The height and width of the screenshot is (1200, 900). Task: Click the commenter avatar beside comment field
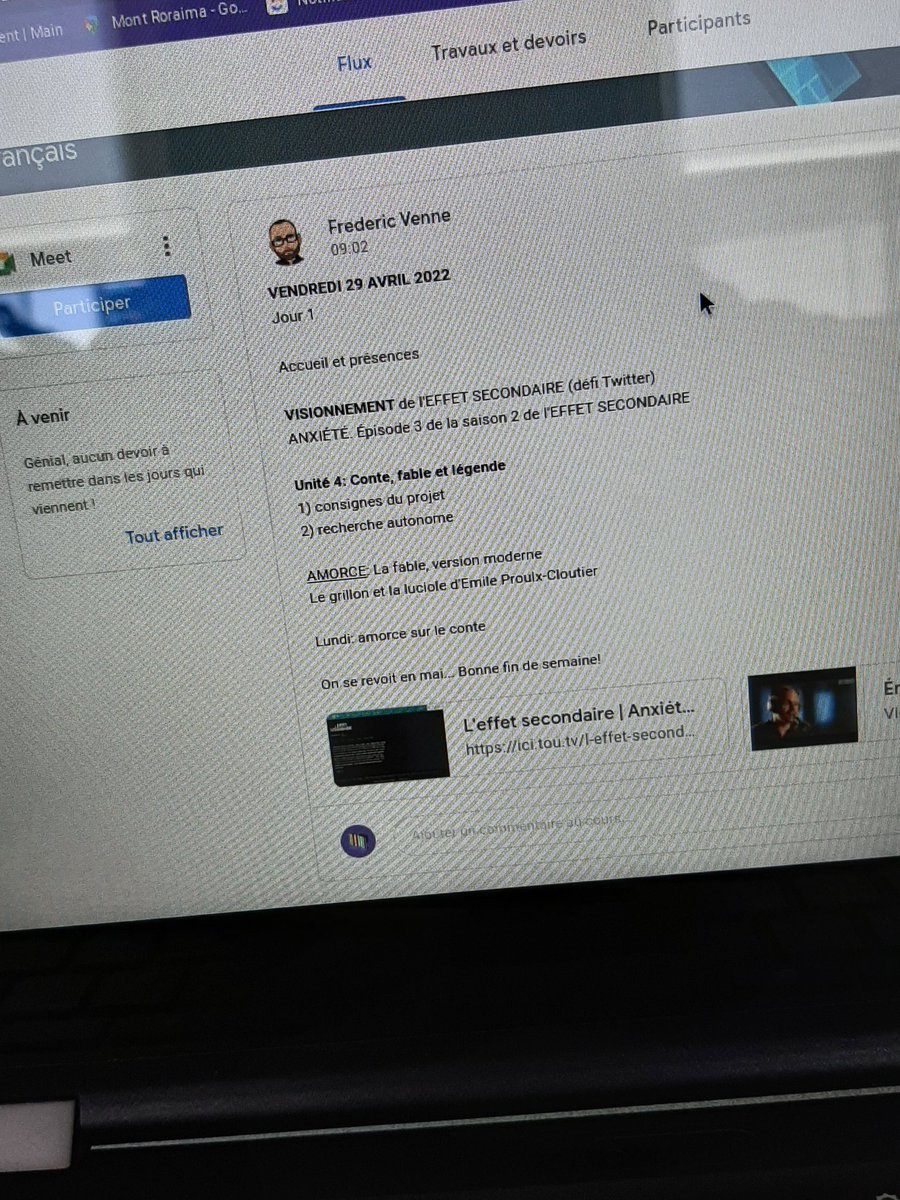pos(358,841)
